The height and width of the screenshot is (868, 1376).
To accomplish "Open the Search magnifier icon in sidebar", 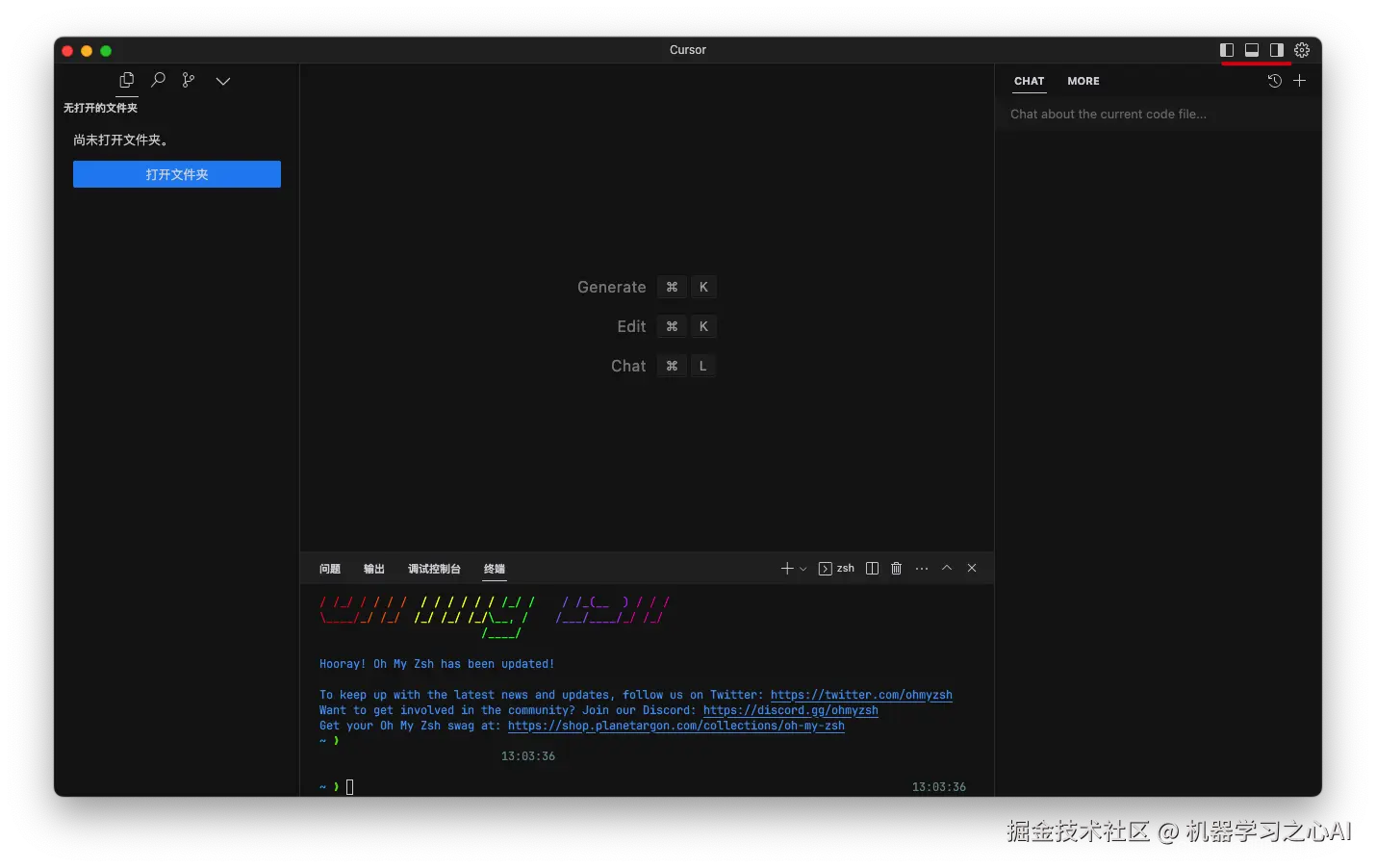I will point(159,80).
